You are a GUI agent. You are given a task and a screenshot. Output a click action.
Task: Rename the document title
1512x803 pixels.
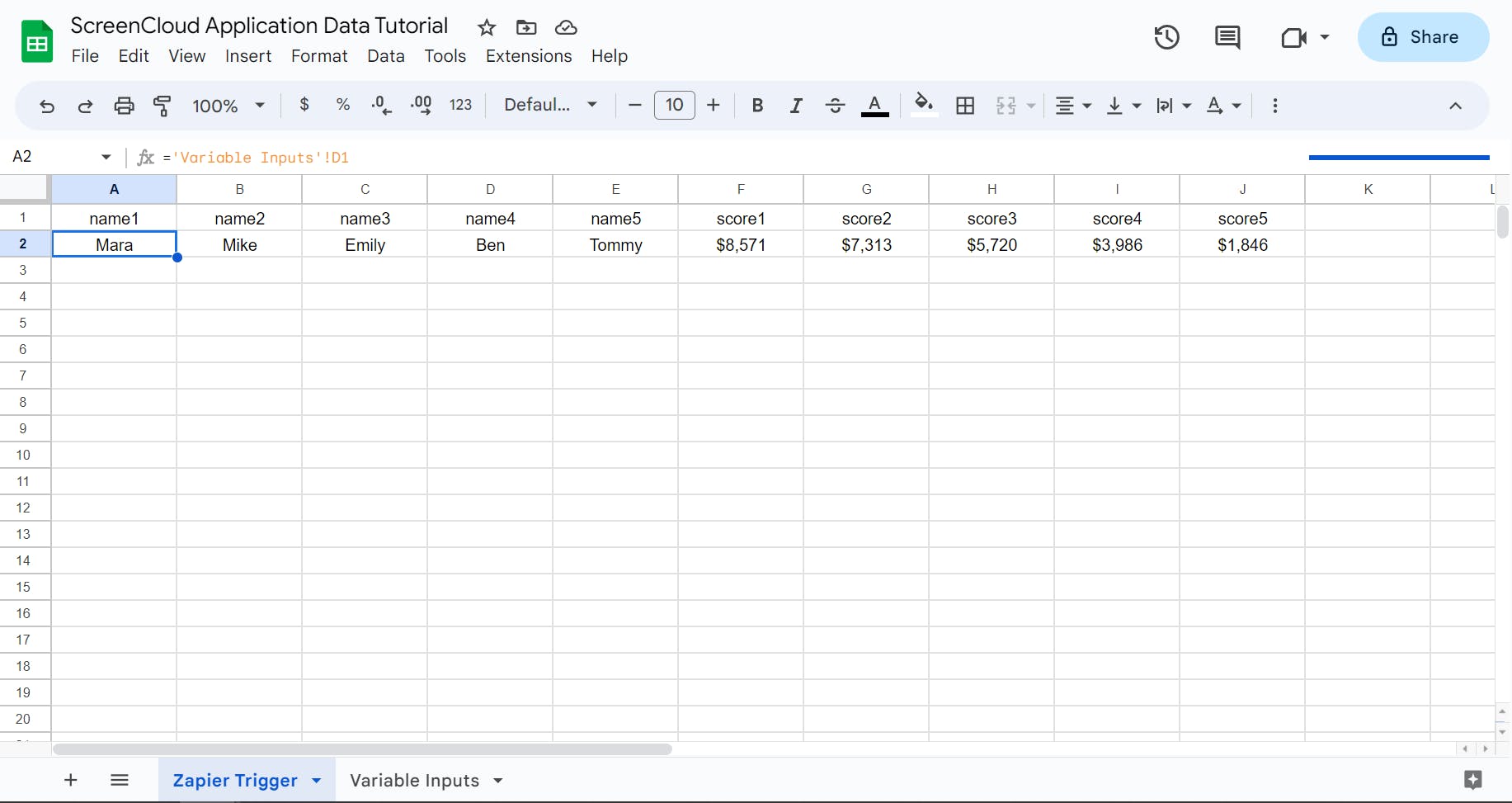259,26
